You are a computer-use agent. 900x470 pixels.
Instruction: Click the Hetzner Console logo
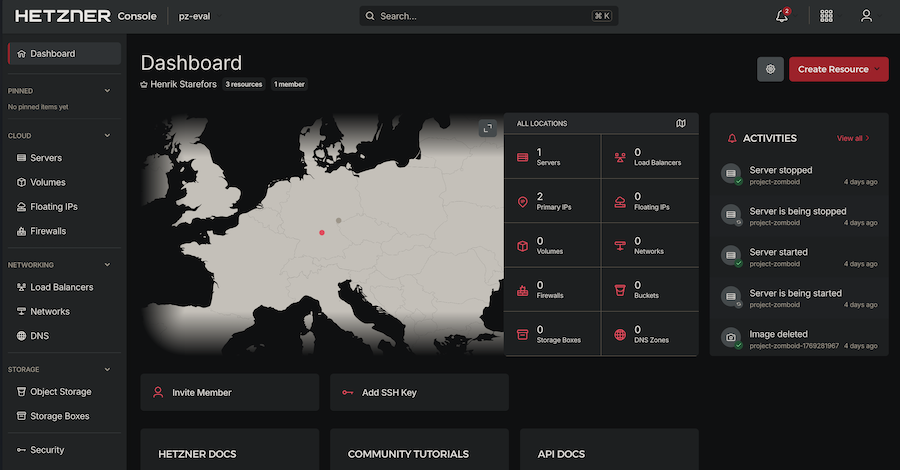(86, 16)
